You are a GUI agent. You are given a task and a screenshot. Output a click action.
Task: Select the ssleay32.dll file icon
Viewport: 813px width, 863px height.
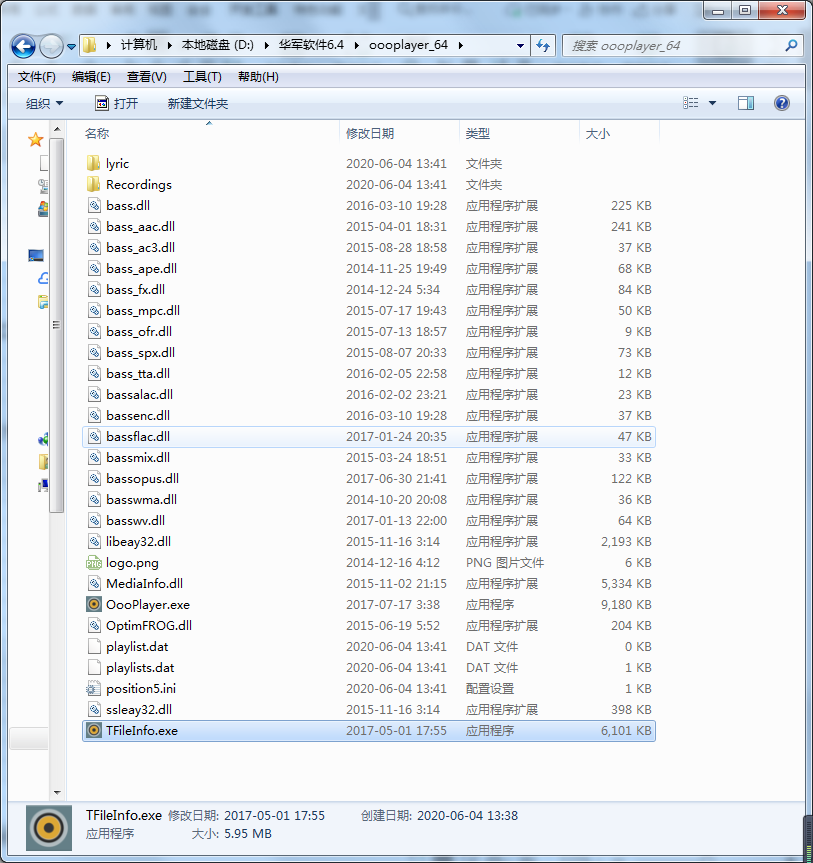94,709
